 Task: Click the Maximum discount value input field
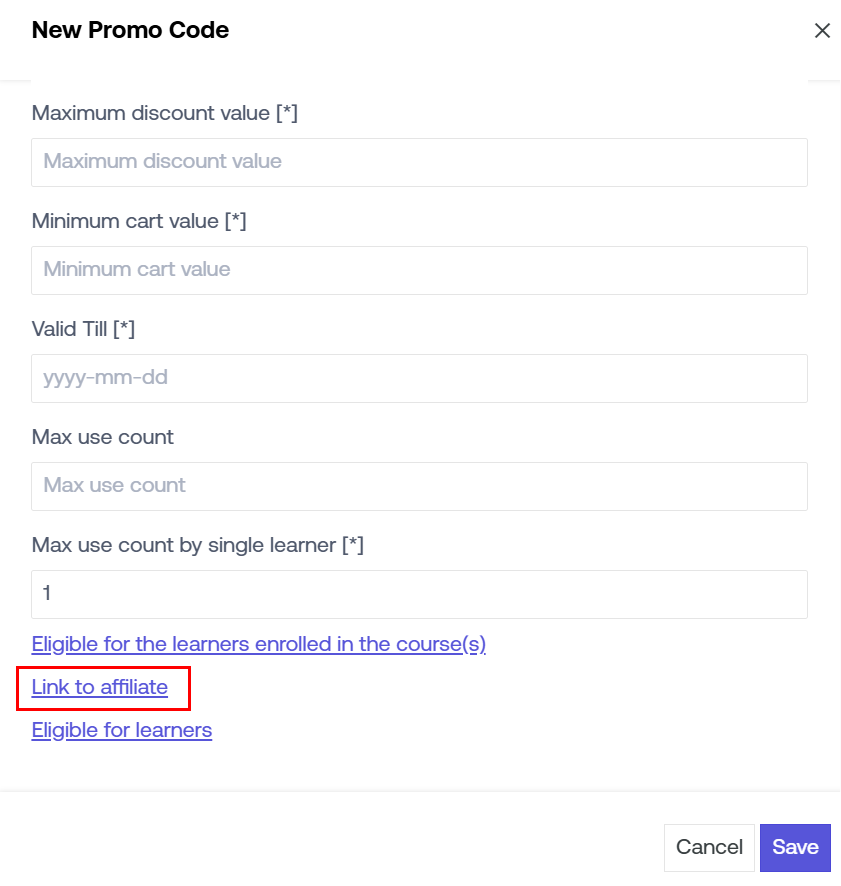point(419,162)
